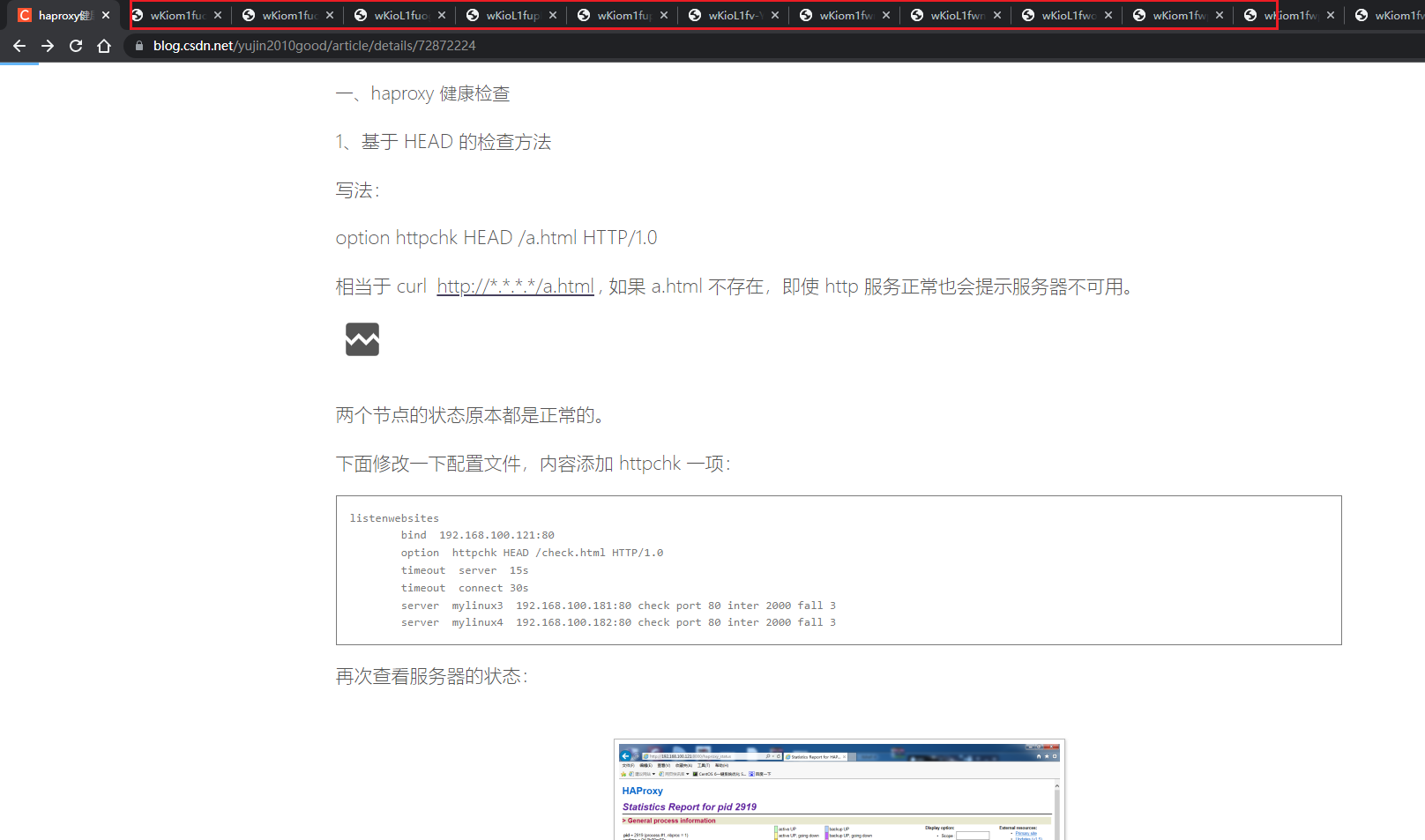1425x840 pixels.
Task: Close the wKioL1fuo tab
Action: click(442, 15)
